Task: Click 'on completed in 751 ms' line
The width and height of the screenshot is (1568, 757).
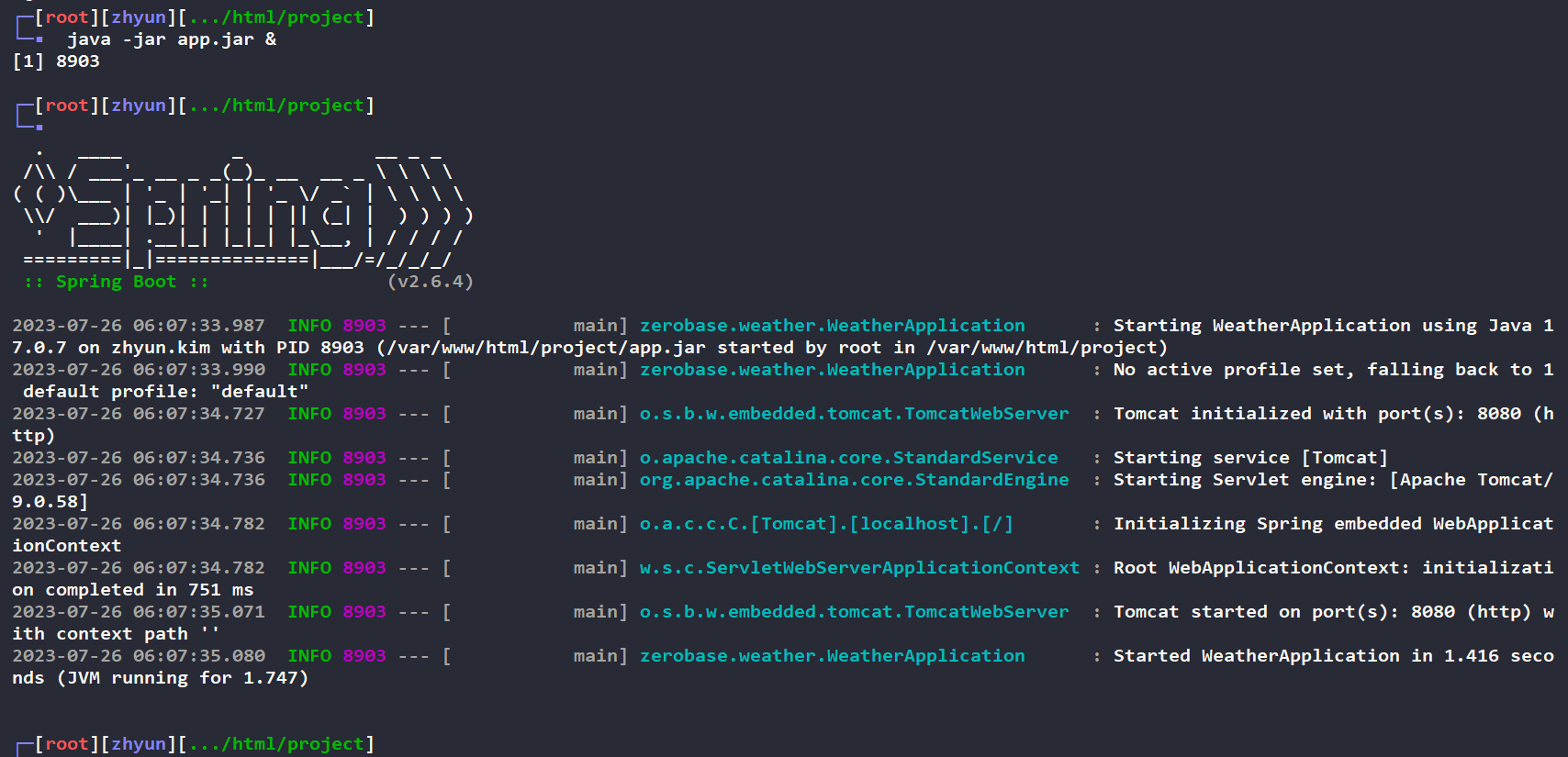Action: (x=133, y=590)
